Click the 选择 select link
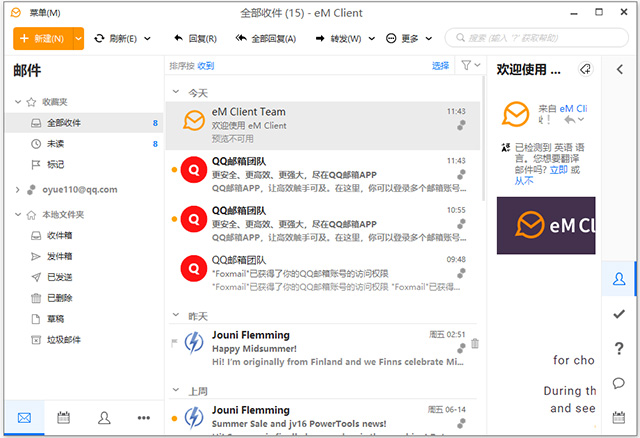The height and width of the screenshot is (438, 640). tap(440, 66)
